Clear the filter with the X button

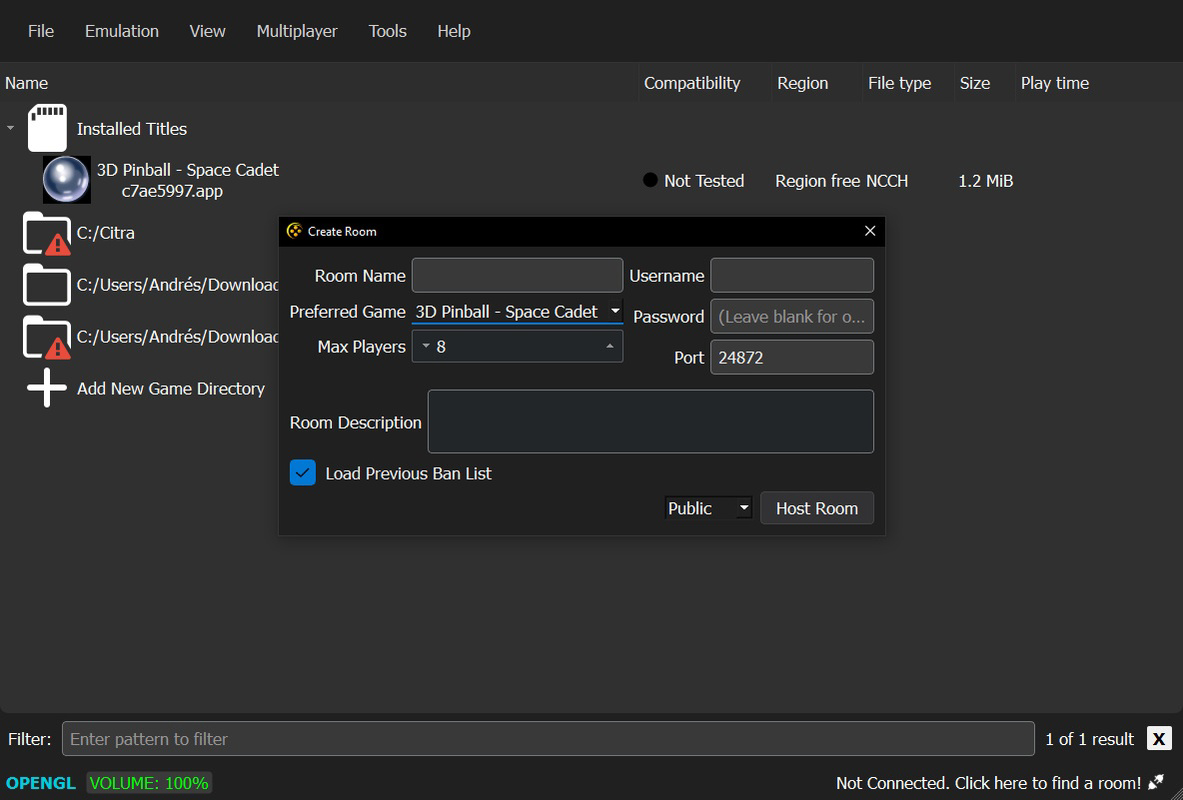pos(1159,738)
